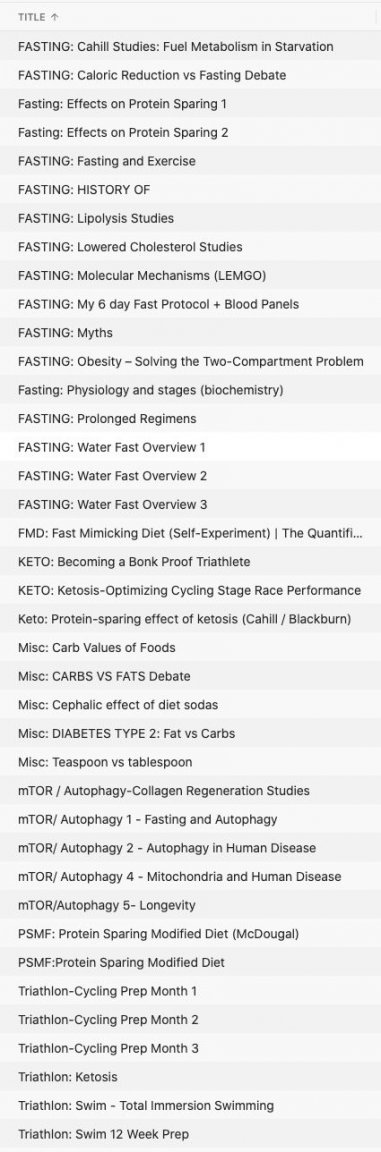
Task: Open FASTING: Lowered Cholesterol Studies
Action: click(190, 247)
